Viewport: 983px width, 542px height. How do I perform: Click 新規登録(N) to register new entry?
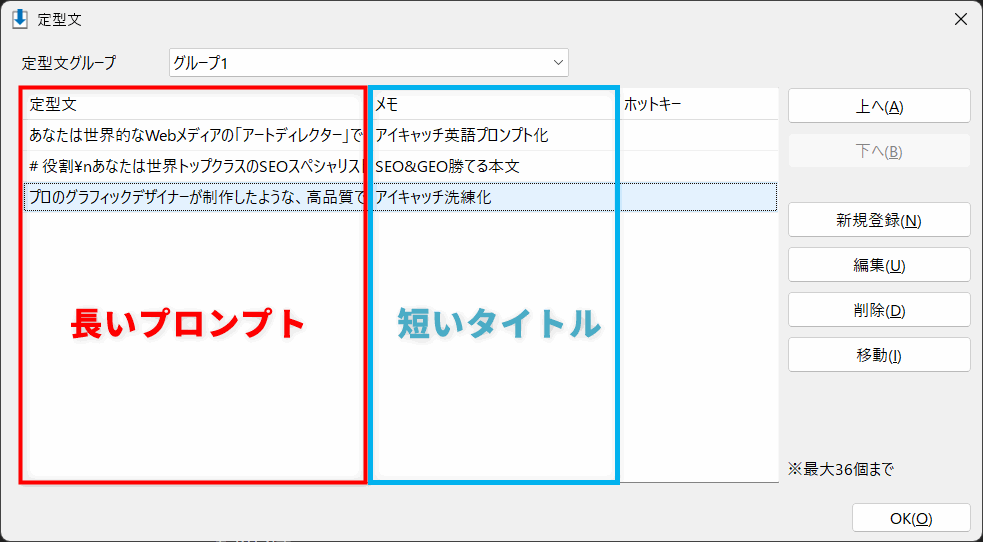[879, 220]
